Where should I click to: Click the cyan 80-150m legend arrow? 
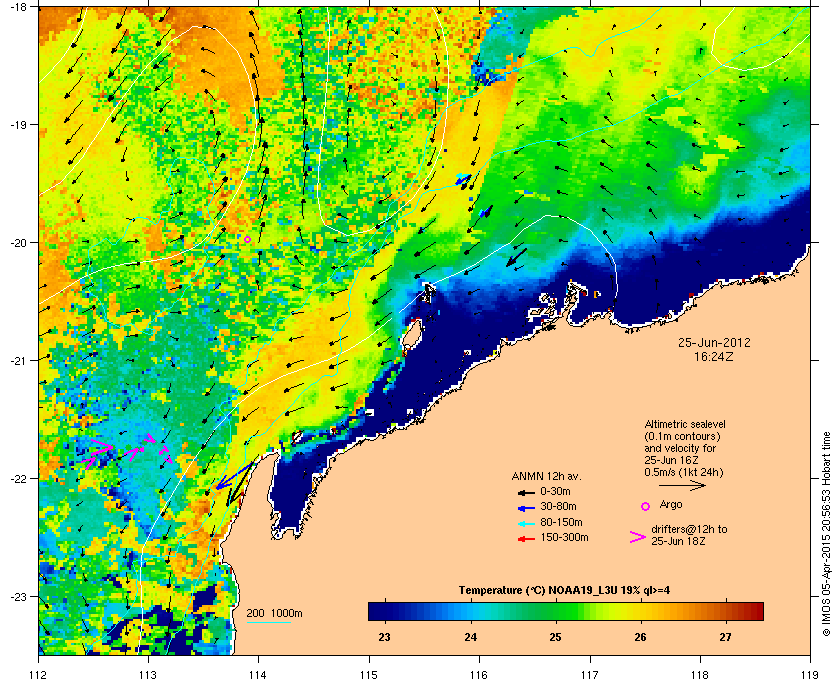[x=526, y=523]
